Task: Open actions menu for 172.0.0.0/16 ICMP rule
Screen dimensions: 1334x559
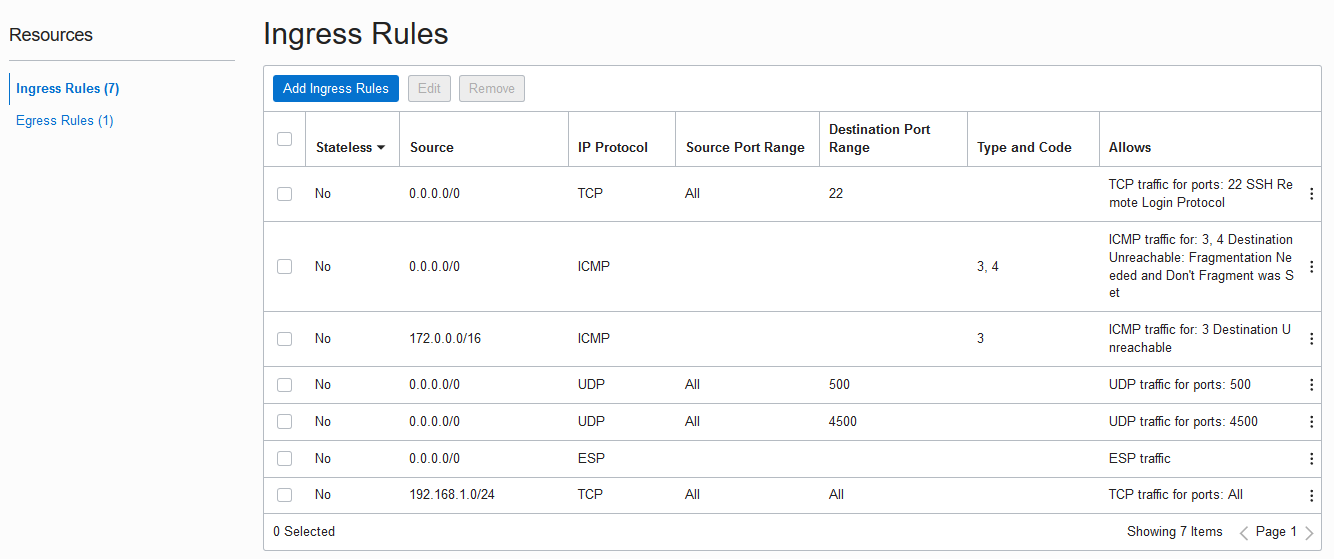Action: pos(1311,339)
